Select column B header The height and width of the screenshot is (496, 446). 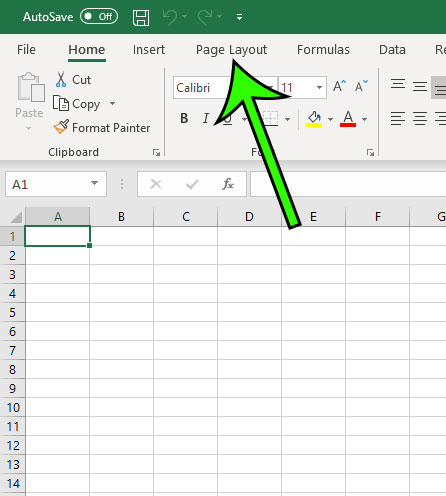[122, 217]
